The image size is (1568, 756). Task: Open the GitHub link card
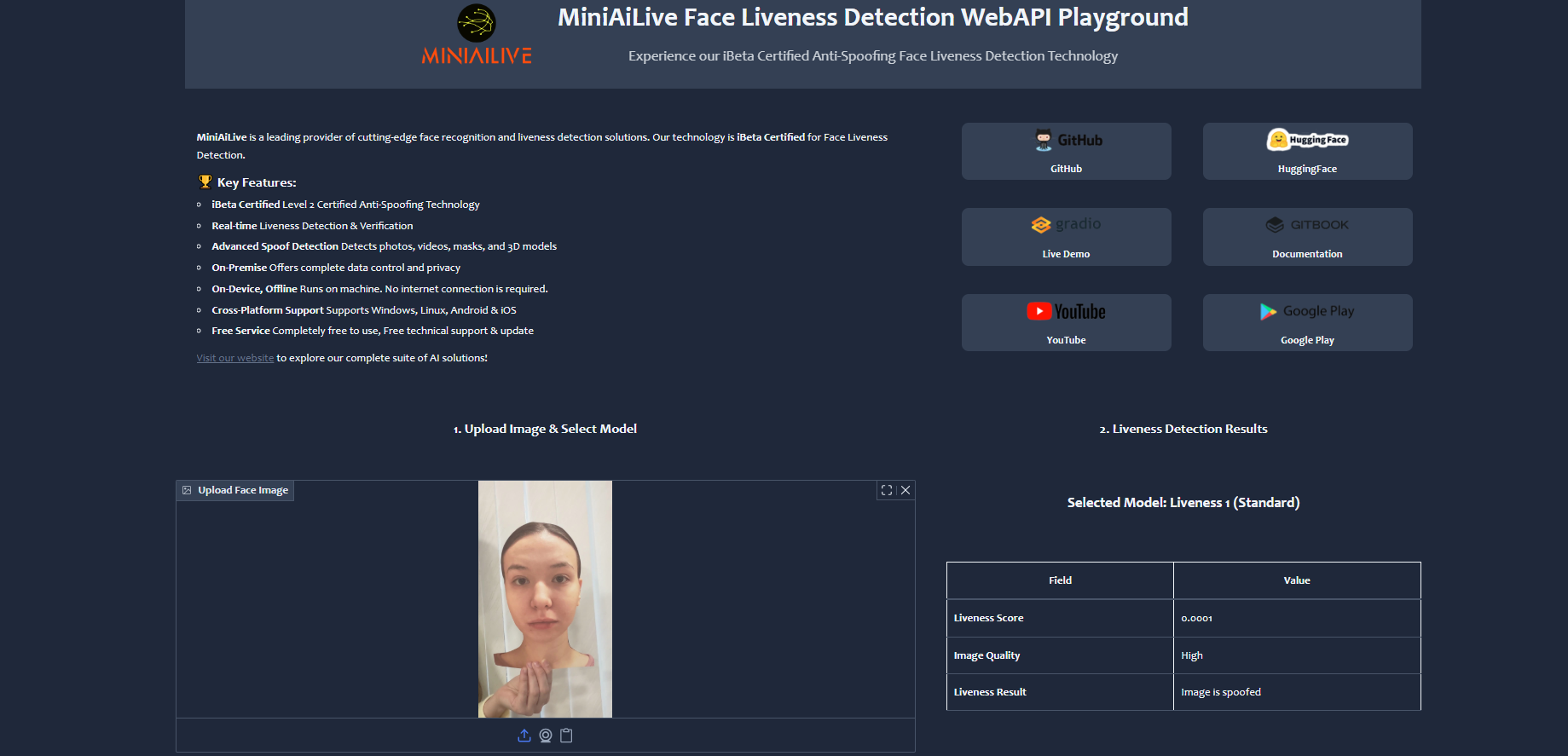point(1066,151)
